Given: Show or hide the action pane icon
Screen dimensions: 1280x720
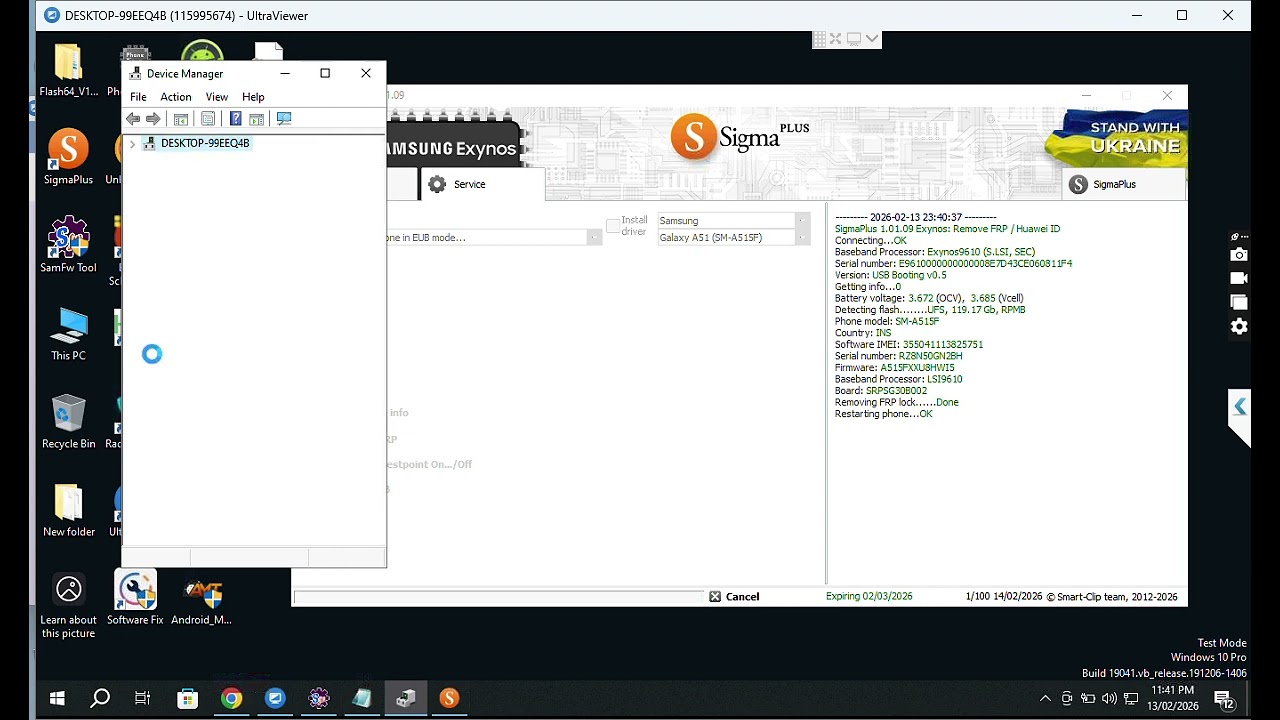Looking at the screenshot, I should click(x=257, y=119).
